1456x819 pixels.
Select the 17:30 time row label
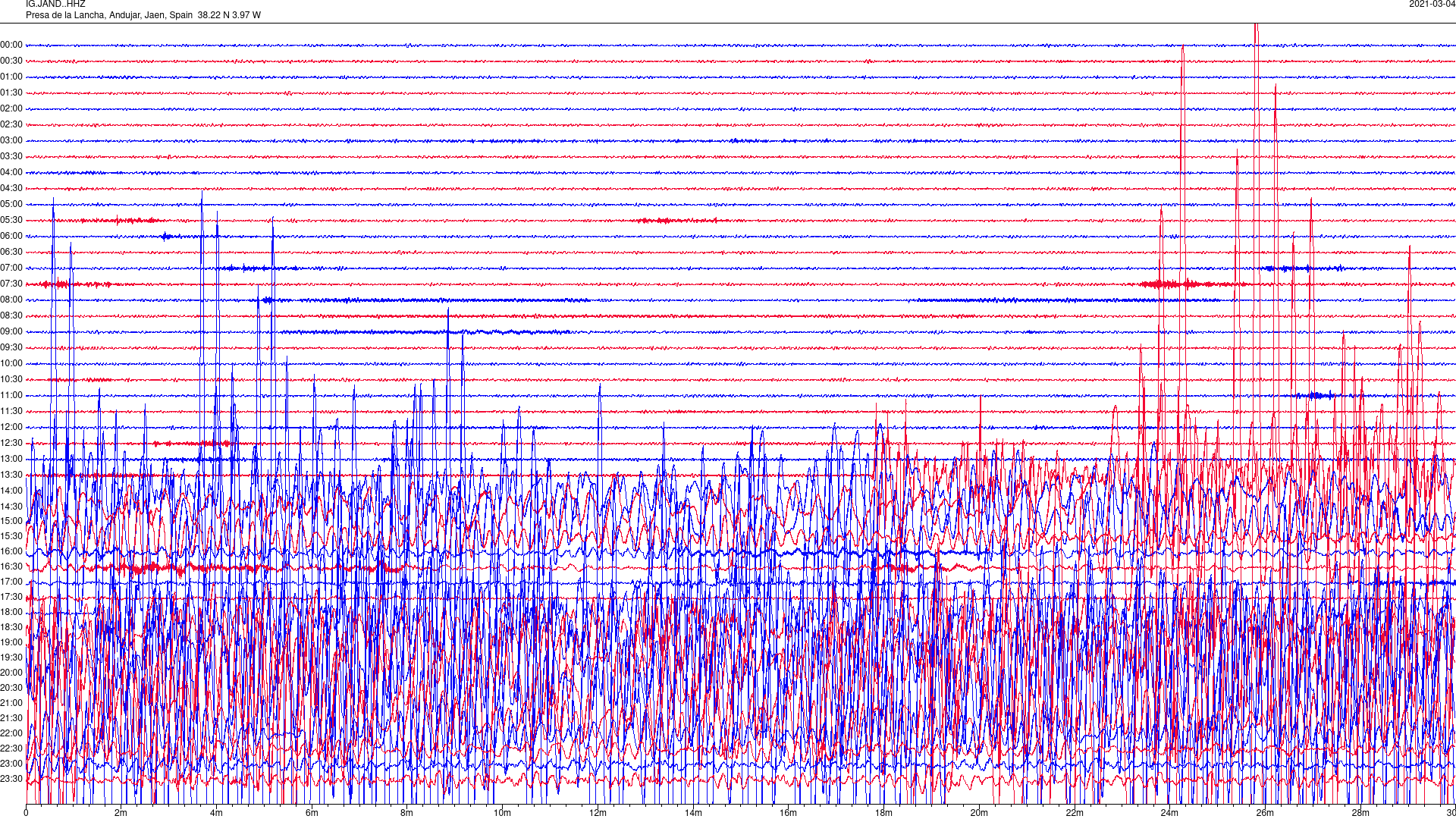11,598
